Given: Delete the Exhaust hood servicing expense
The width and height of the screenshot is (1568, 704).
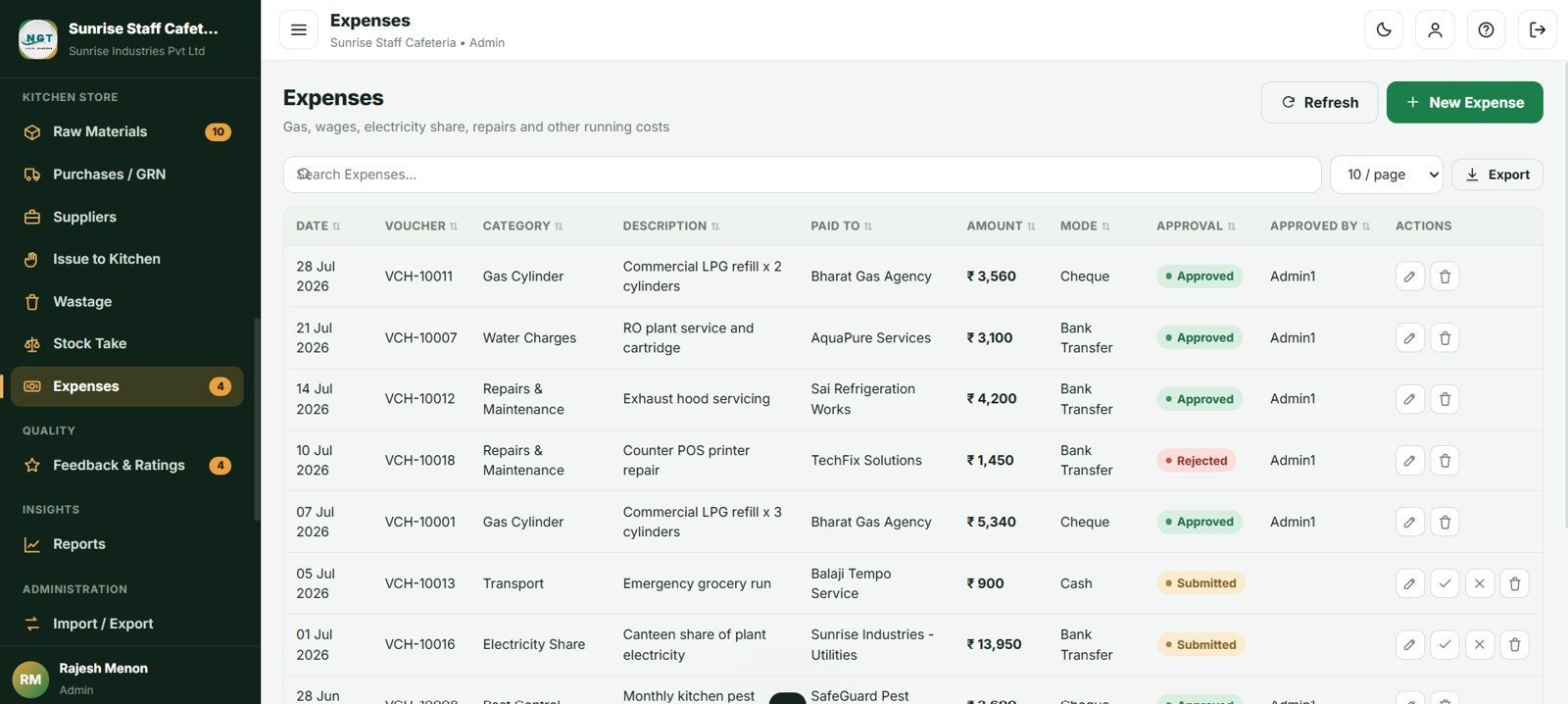Looking at the screenshot, I should click(x=1445, y=399).
